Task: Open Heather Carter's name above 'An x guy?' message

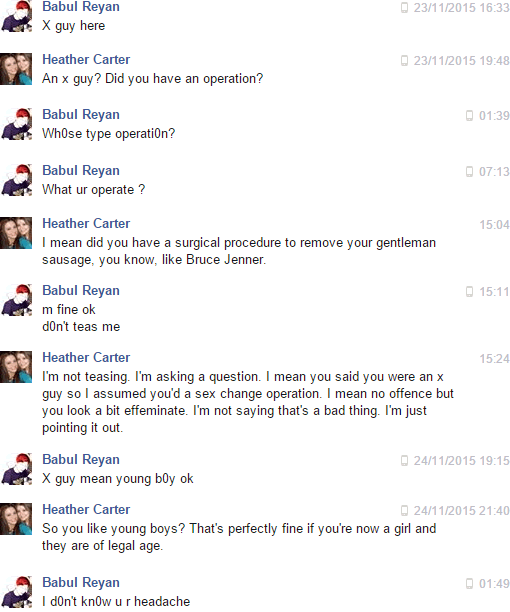Action: [x=86, y=59]
